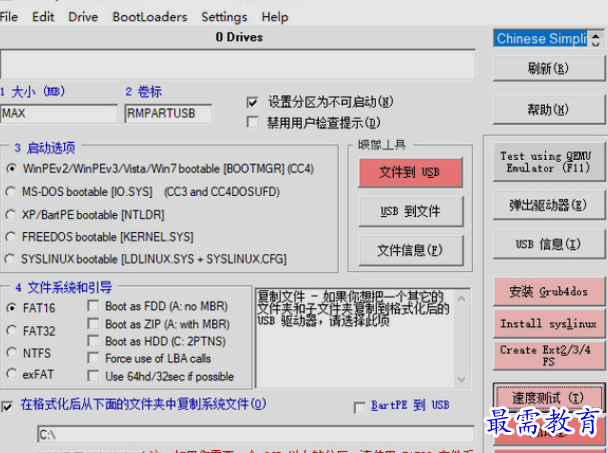Check 禁用用户检查提示(D) checkbox
This screenshot has width=608, height=453.
(x=252, y=122)
